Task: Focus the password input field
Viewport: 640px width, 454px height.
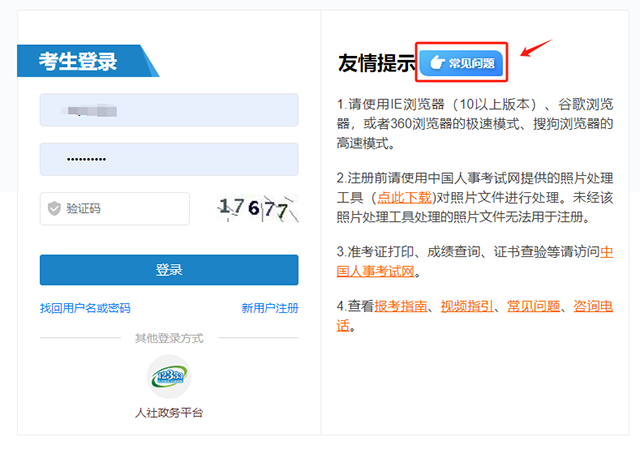Action: click(x=169, y=159)
